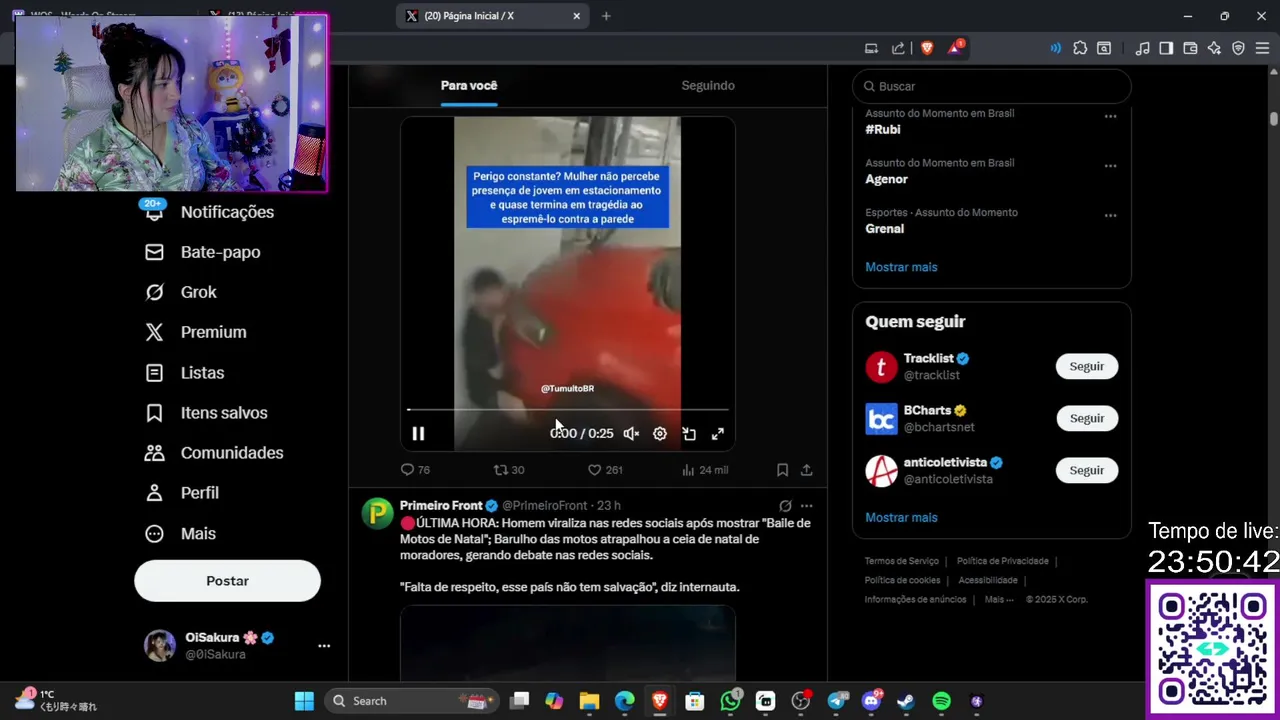
Task: Repost the video post (30 reposts)
Action: 509,469
